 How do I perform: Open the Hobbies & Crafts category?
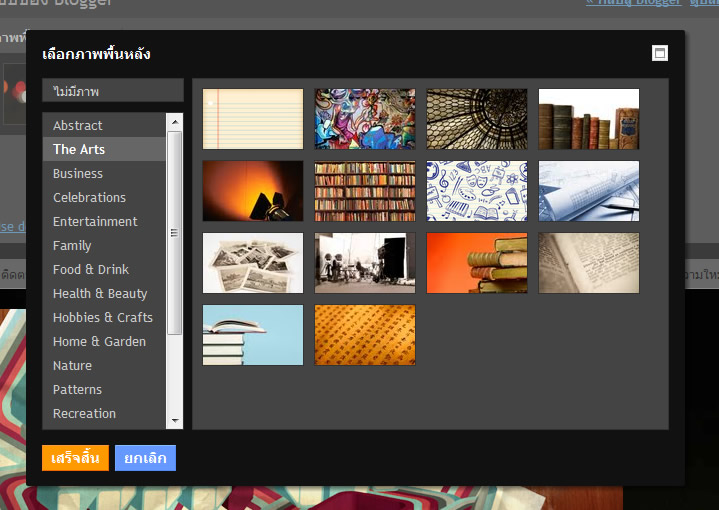(103, 317)
